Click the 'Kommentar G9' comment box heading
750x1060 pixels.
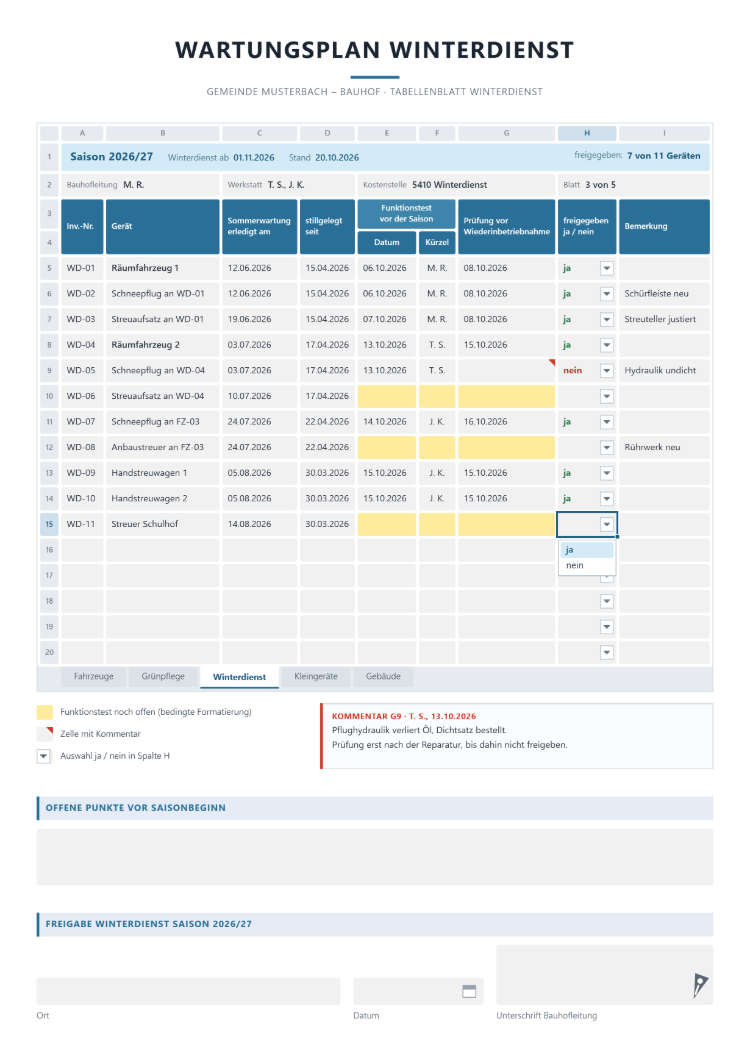(404, 716)
